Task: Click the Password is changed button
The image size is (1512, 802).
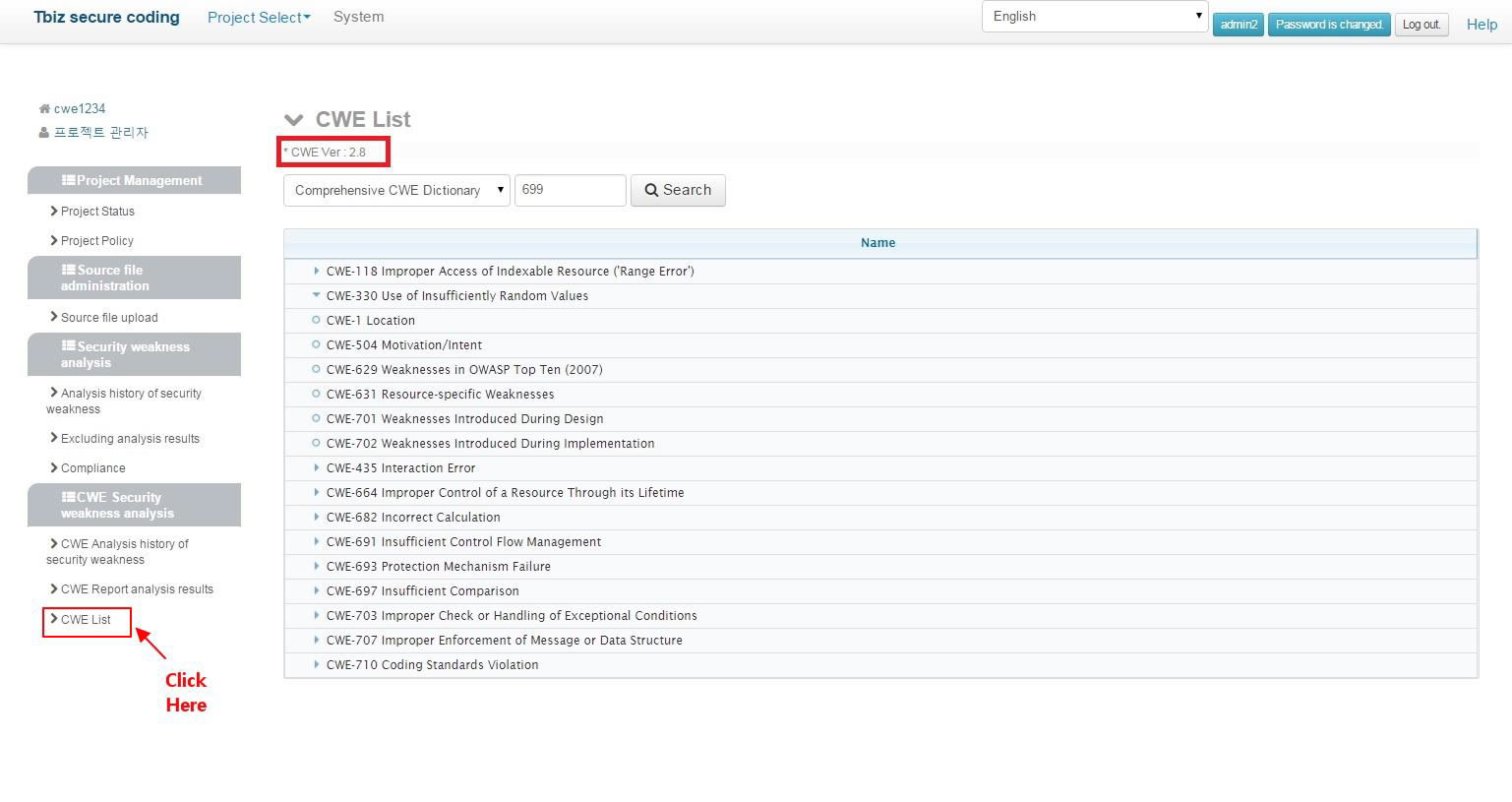Action: [1329, 25]
